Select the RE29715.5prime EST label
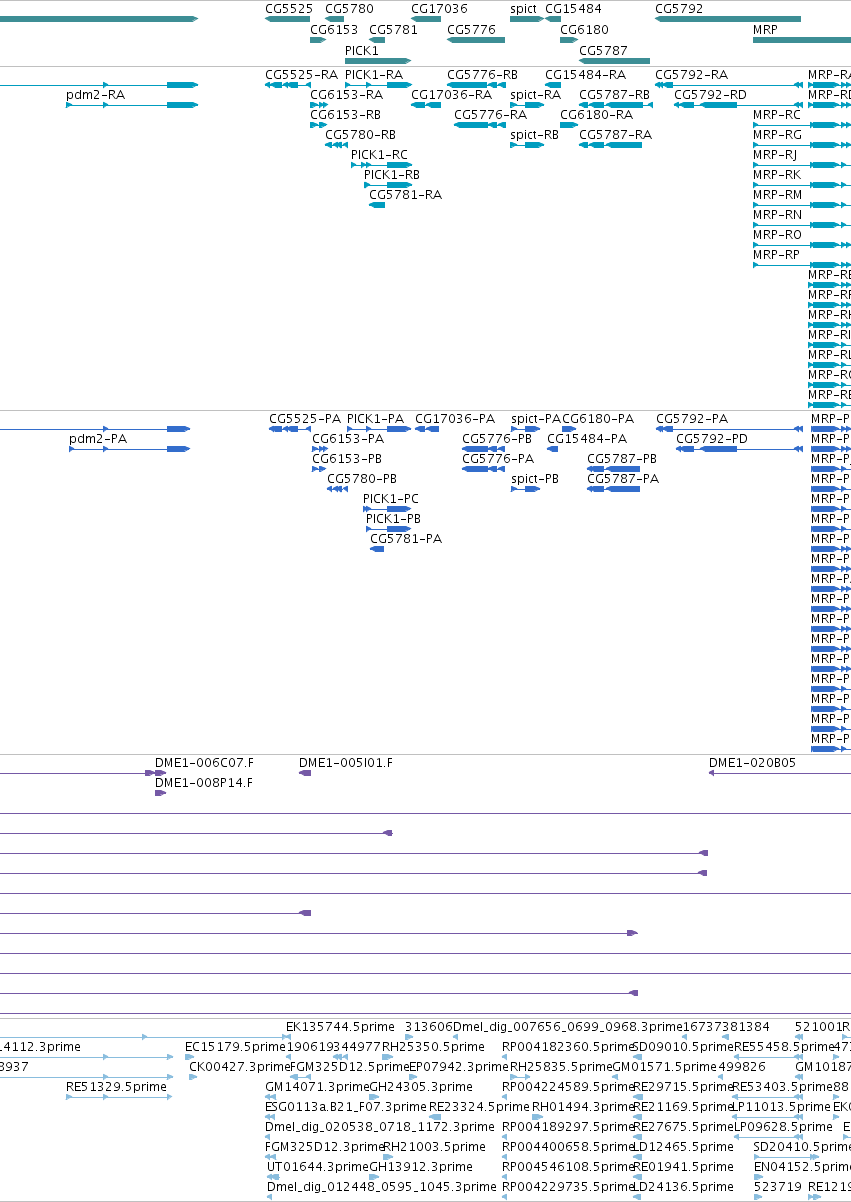Viewport: 851px width, 1202px height. [683, 1087]
